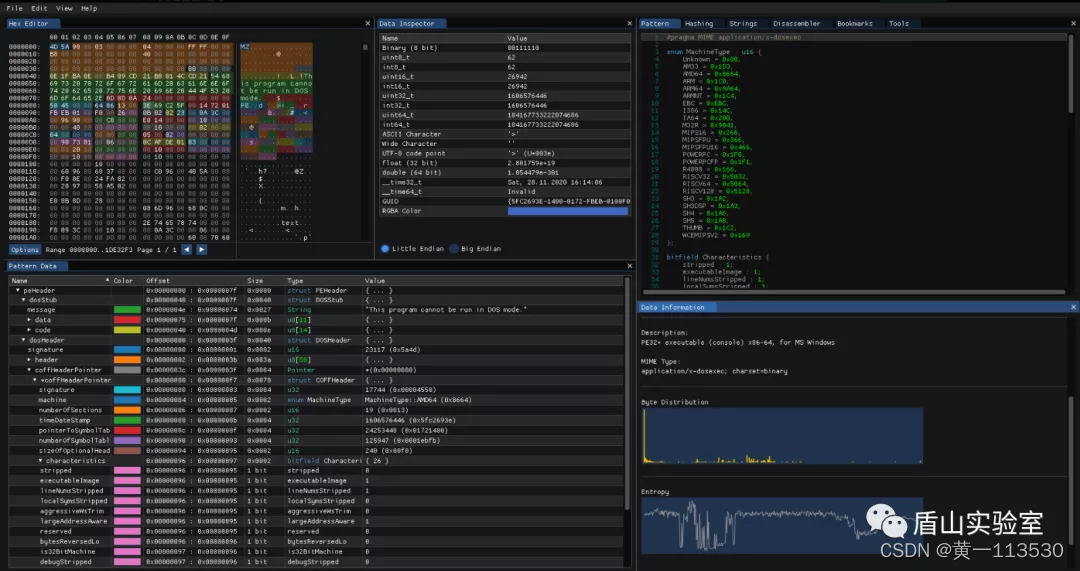Go to previous page in Hex Editor
1080x571 pixels.
187,249
